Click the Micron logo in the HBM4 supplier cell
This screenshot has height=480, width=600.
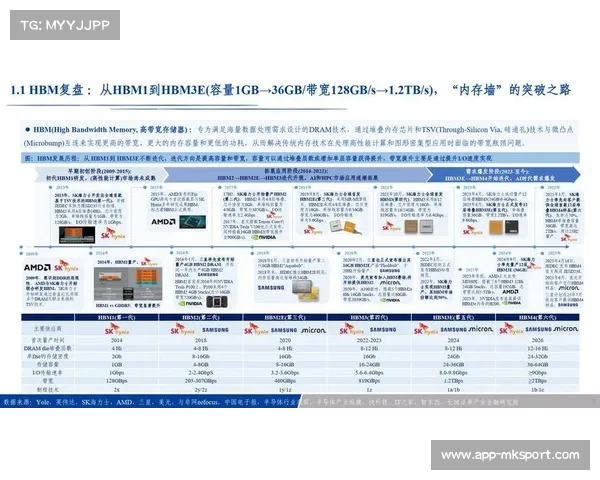tap(566, 329)
